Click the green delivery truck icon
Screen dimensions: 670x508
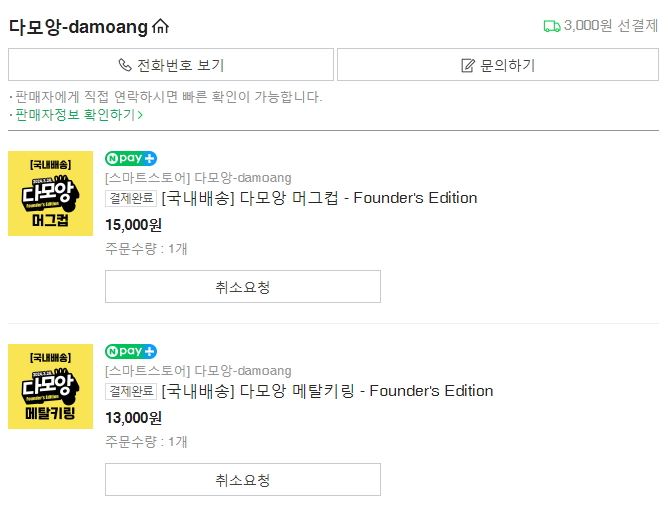click(x=552, y=26)
